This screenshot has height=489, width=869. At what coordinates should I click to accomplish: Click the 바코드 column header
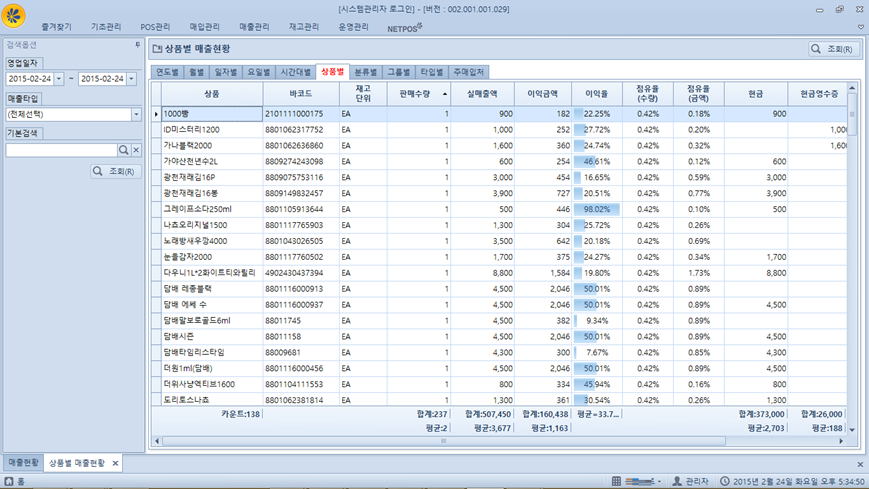point(301,94)
